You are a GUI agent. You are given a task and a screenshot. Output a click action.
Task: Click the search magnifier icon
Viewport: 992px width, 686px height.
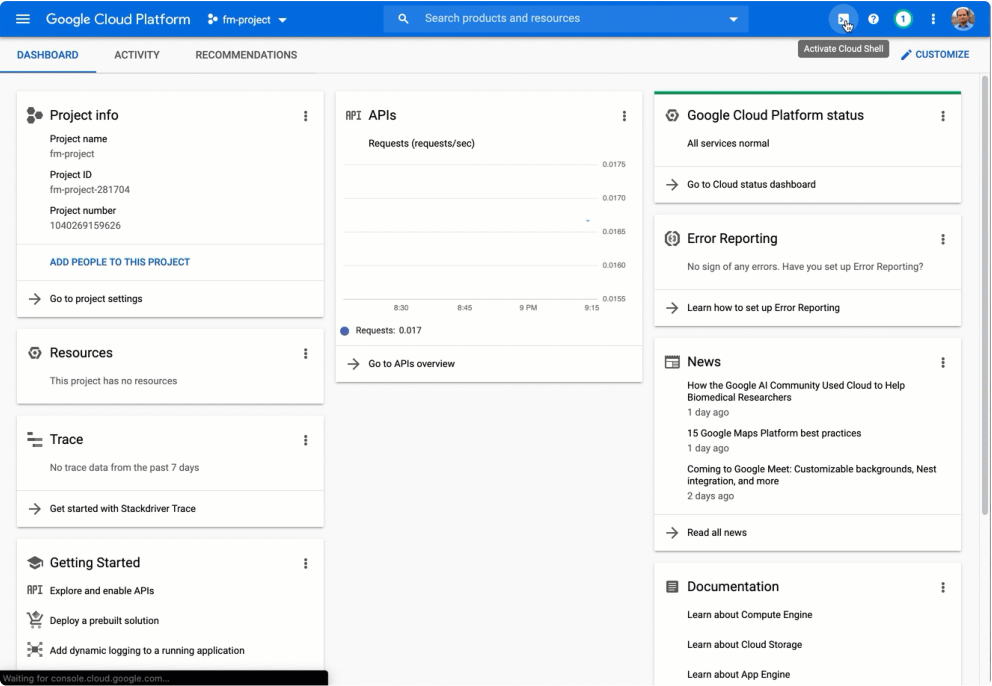coord(403,19)
